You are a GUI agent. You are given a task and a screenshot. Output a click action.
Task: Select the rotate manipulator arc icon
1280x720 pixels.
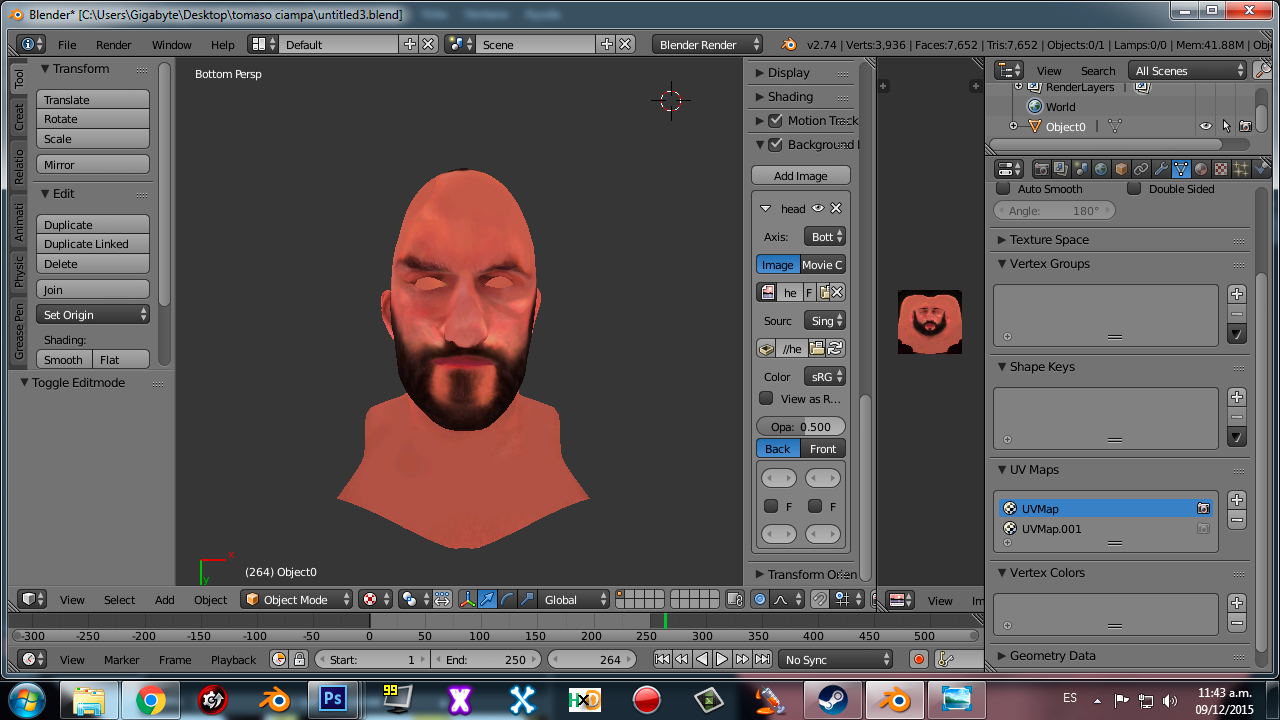[507, 599]
